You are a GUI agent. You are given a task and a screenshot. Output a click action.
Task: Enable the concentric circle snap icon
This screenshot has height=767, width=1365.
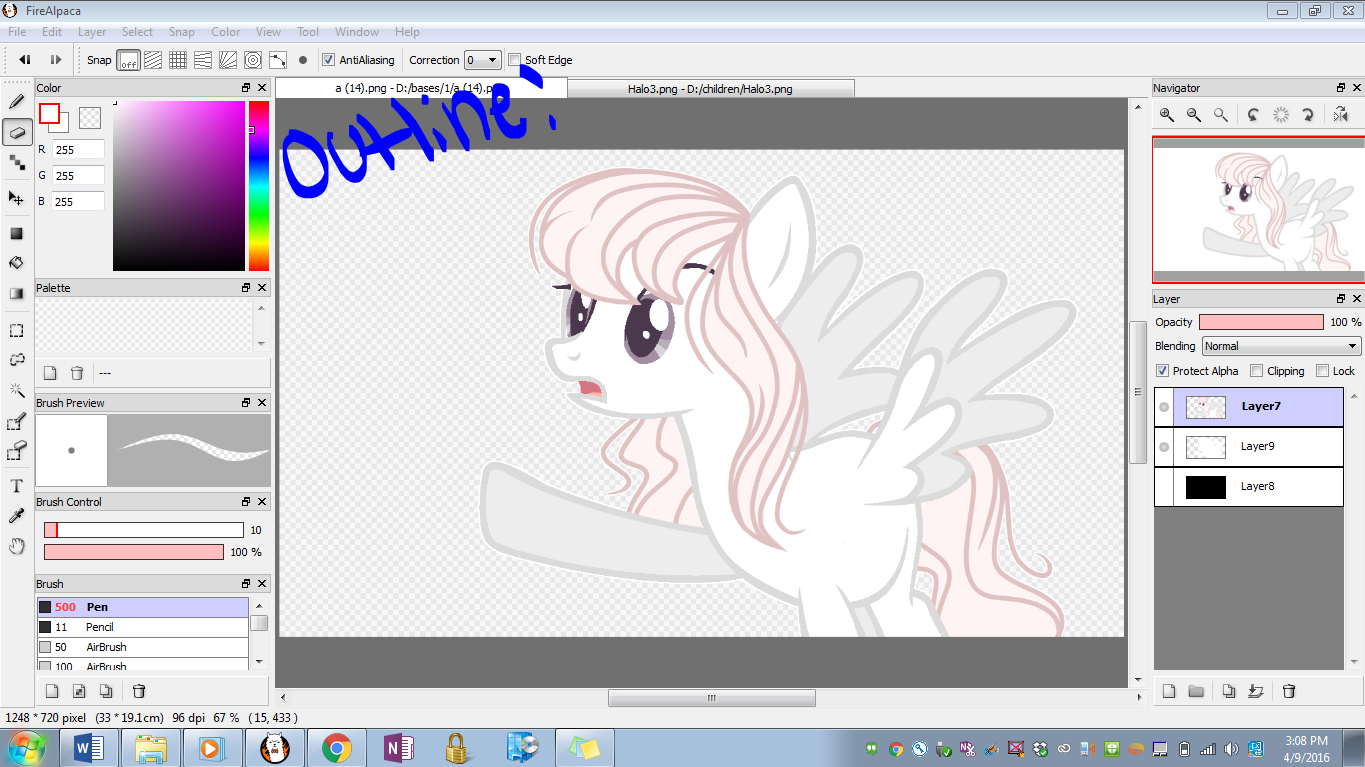coord(253,60)
